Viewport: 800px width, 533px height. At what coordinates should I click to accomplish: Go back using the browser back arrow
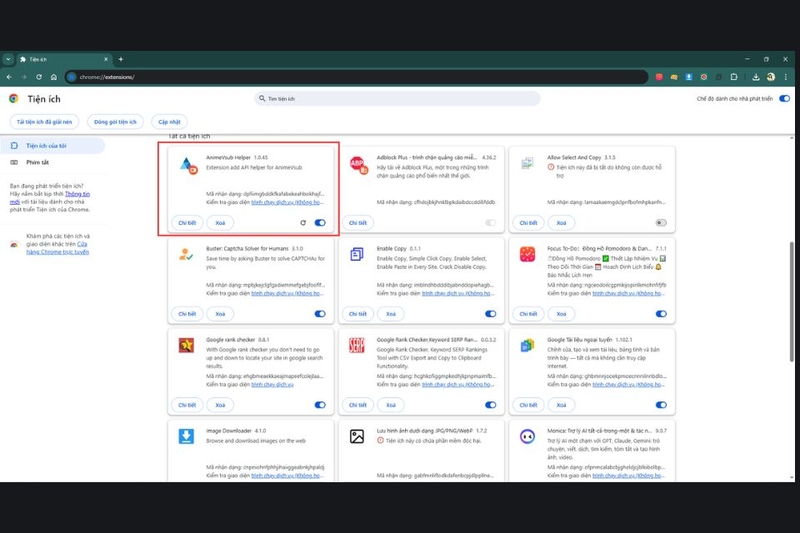pos(9,77)
